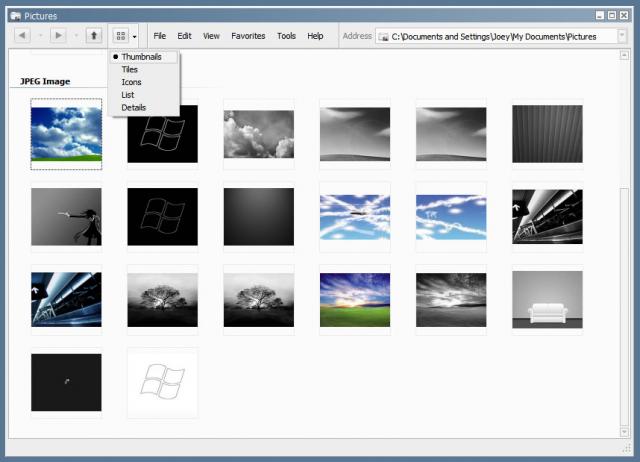
Task: Select the Thumbnails view option
Action: coord(141,57)
